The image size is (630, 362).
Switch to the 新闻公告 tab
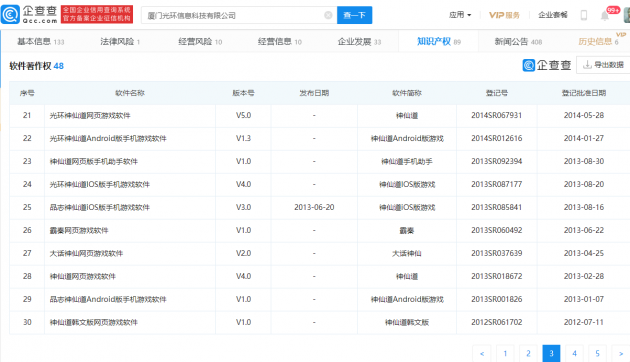click(518, 41)
